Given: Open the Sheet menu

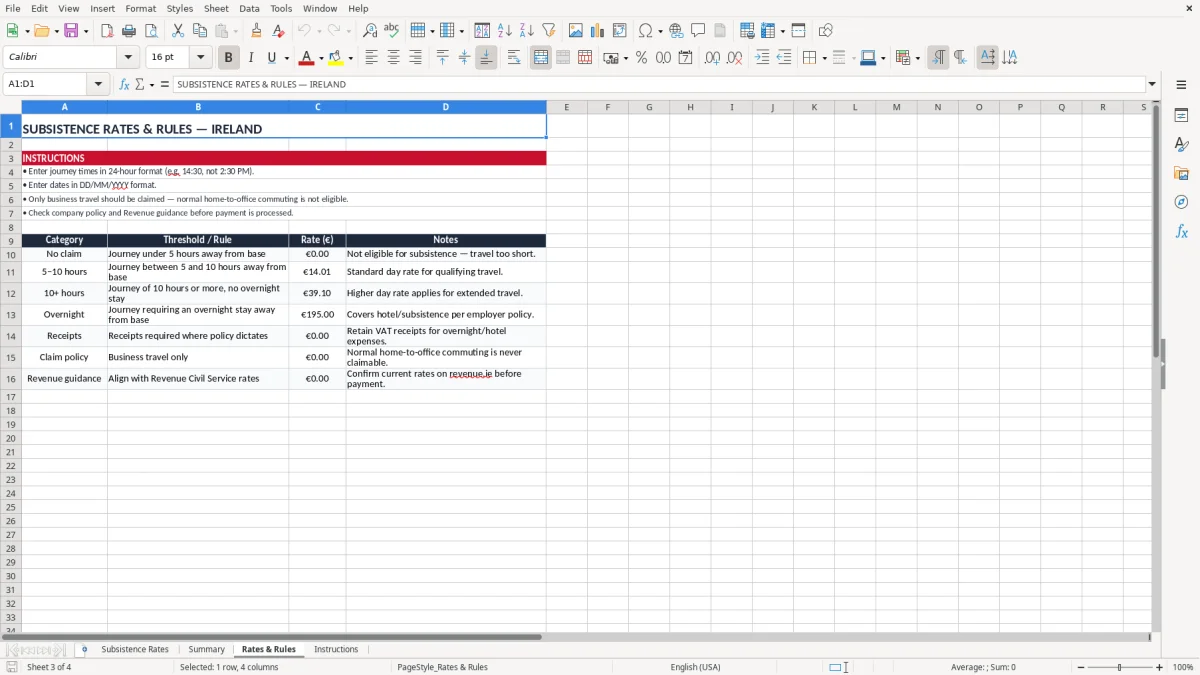Looking at the screenshot, I should coord(216,8).
